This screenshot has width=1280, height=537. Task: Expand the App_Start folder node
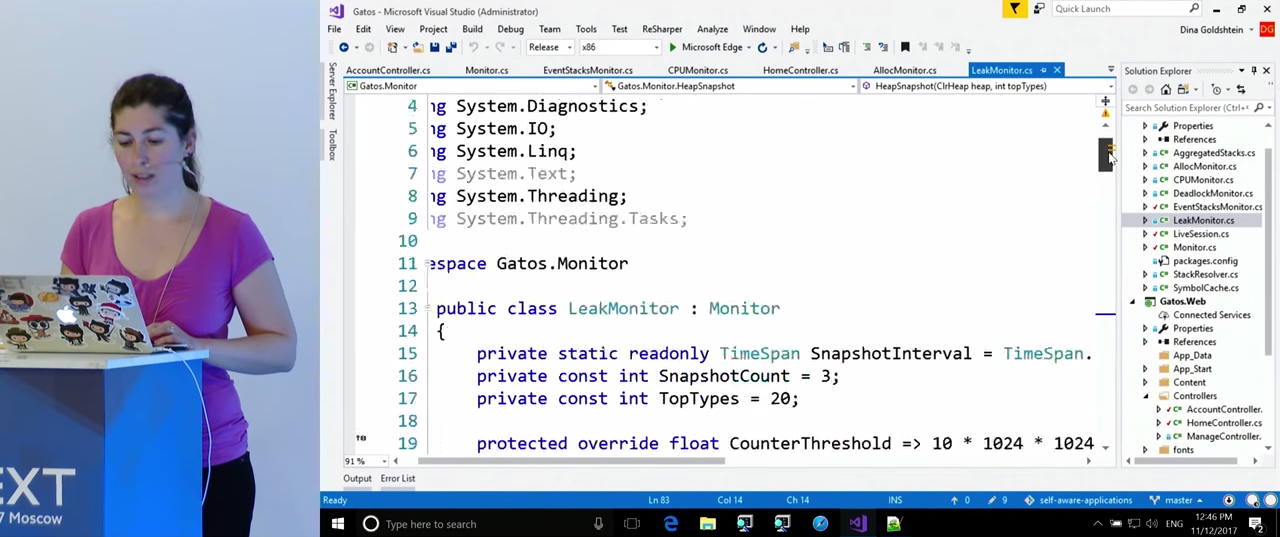(x=1145, y=369)
